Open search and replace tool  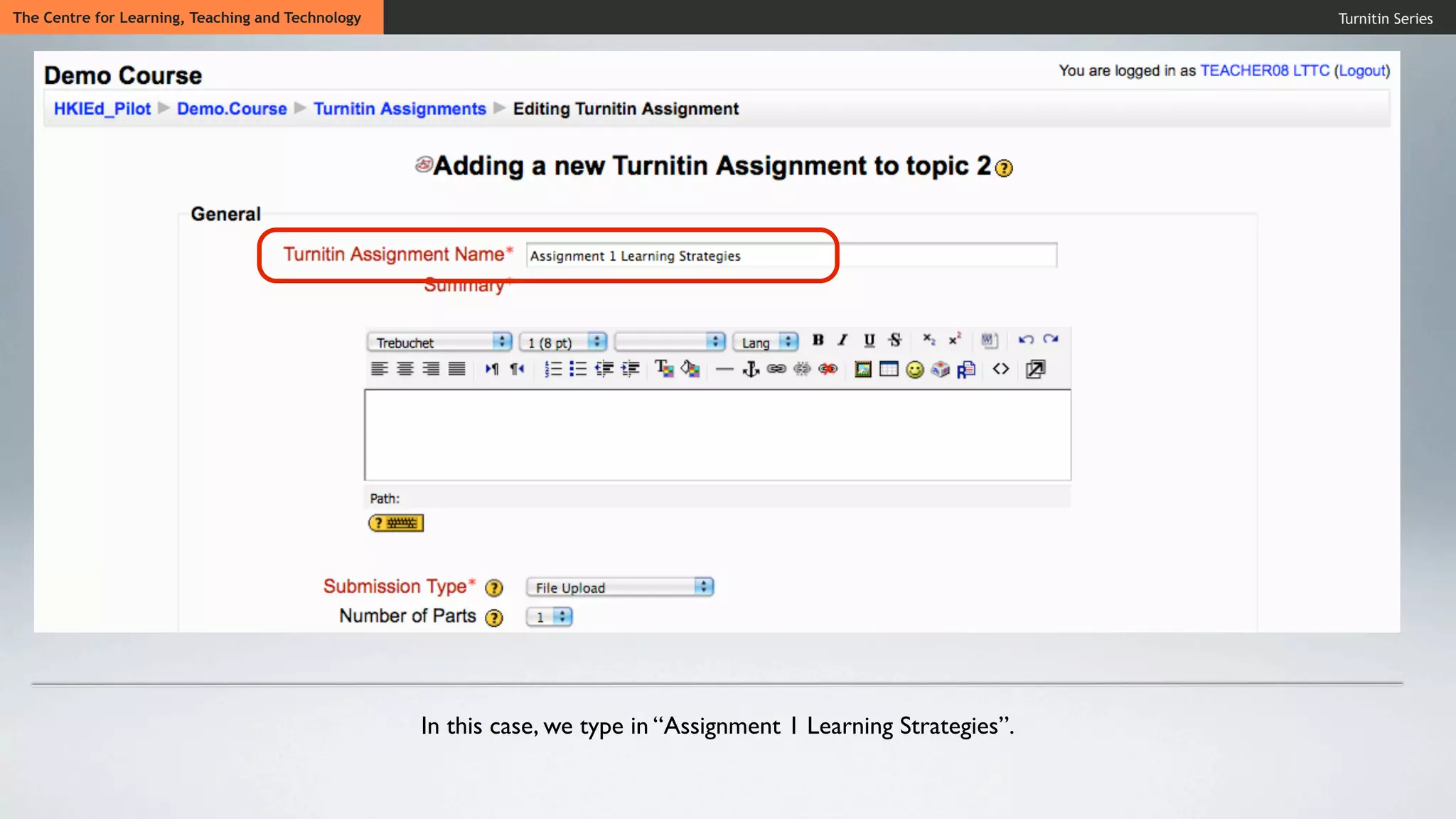pos(966,369)
